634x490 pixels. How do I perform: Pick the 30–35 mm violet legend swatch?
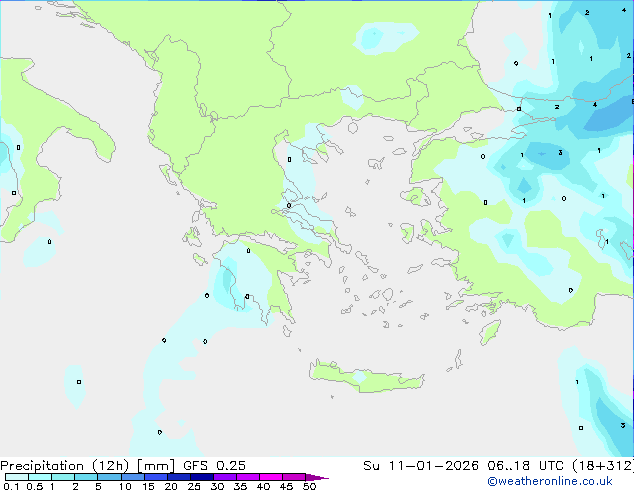[x=225, y=477]
